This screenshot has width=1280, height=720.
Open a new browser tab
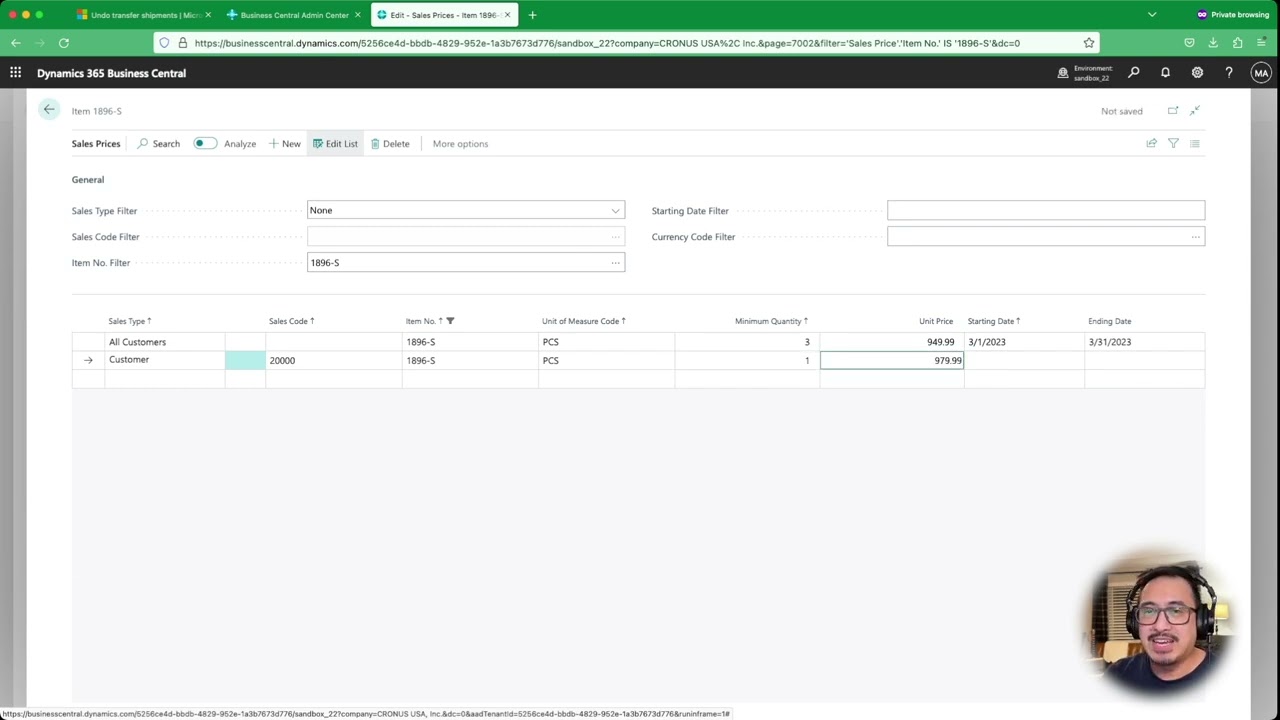pyautogui.click(x=532, y=15)
